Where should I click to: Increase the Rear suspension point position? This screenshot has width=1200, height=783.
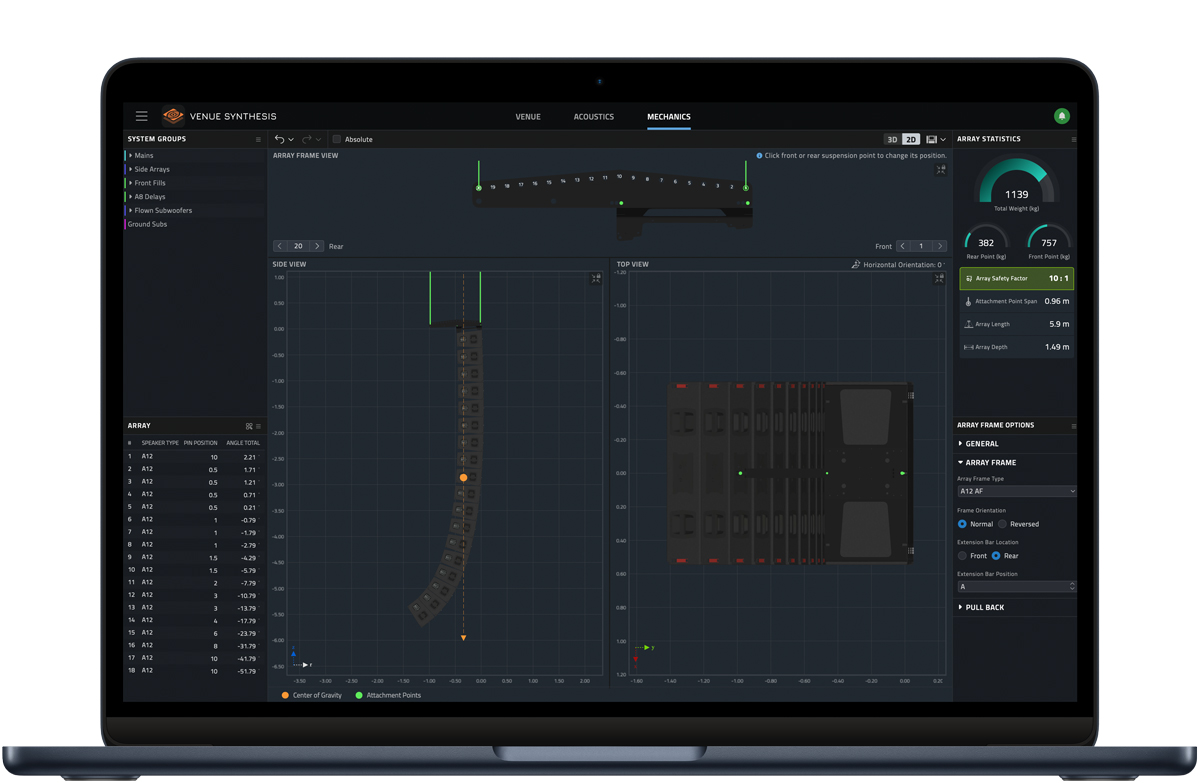coord(317,246)
